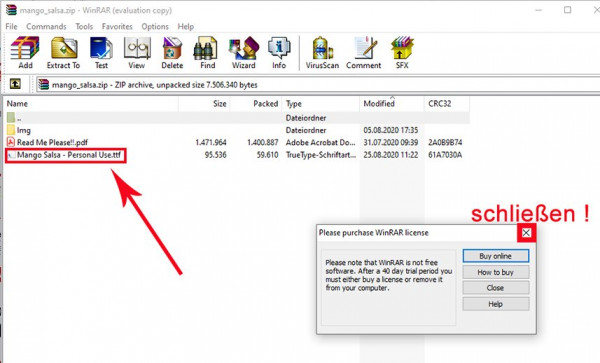Select the Extract To toolbar icon

tap(64, 52)
